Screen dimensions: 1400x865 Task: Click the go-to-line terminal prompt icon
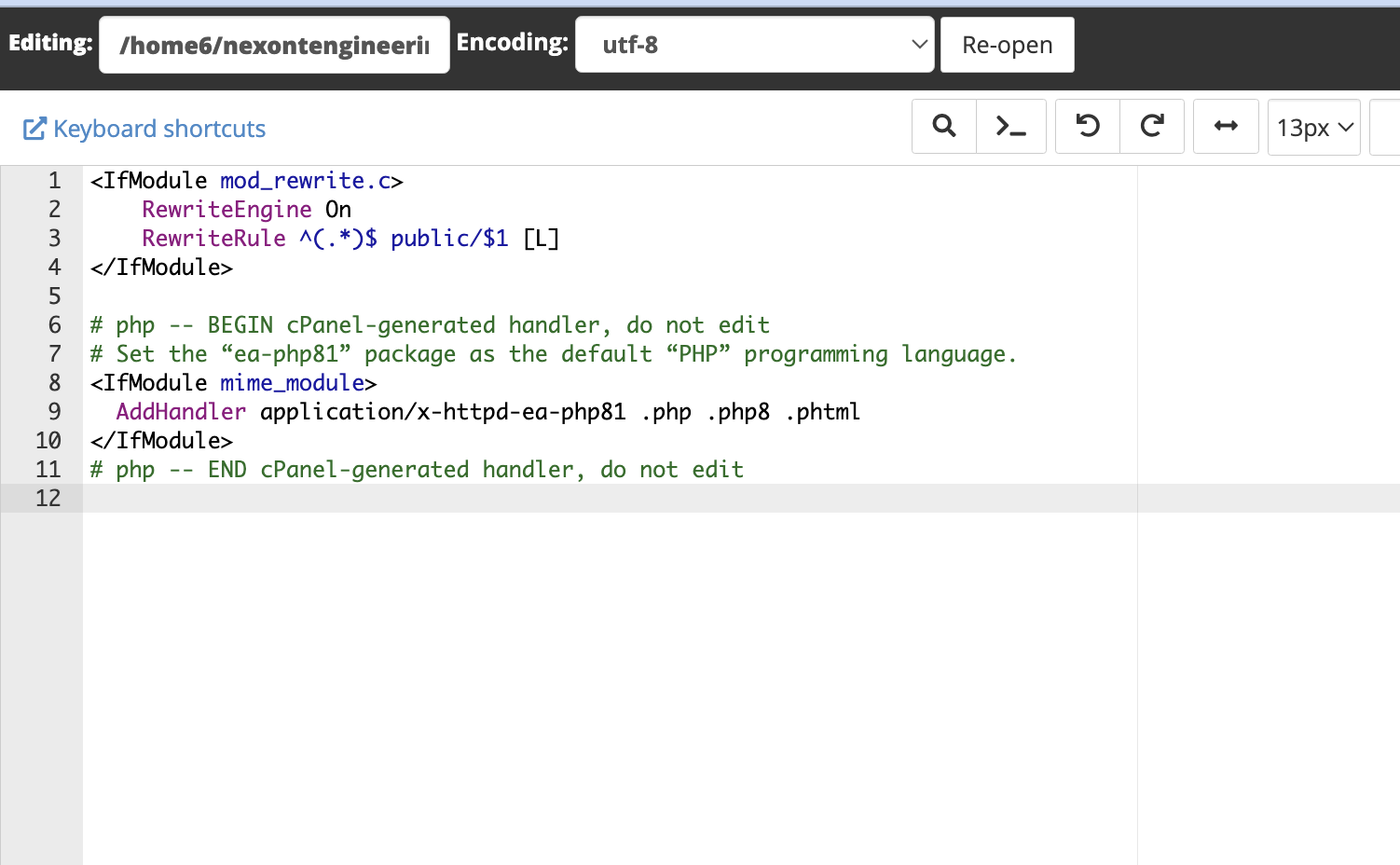click(x=1010, y=126)
